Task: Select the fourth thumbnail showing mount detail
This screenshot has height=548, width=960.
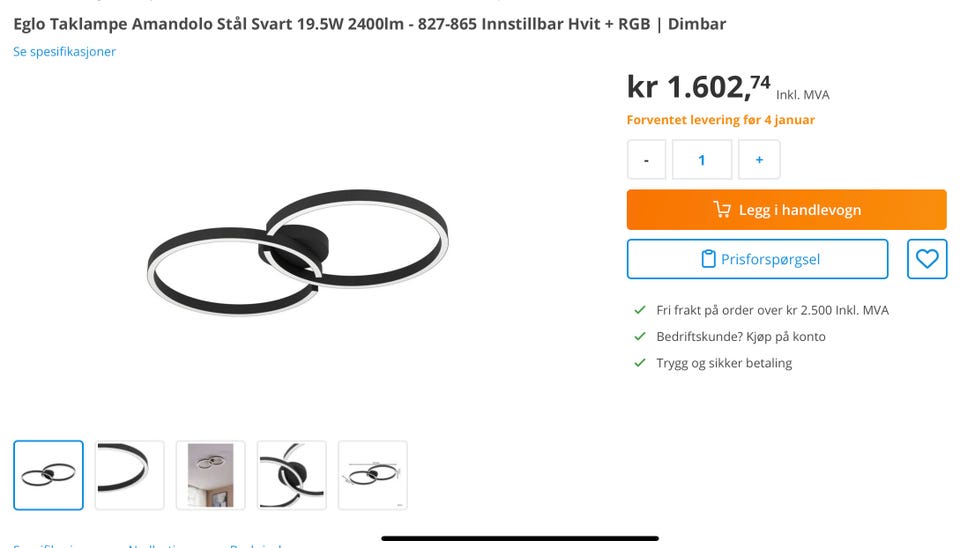Action: 291,475
